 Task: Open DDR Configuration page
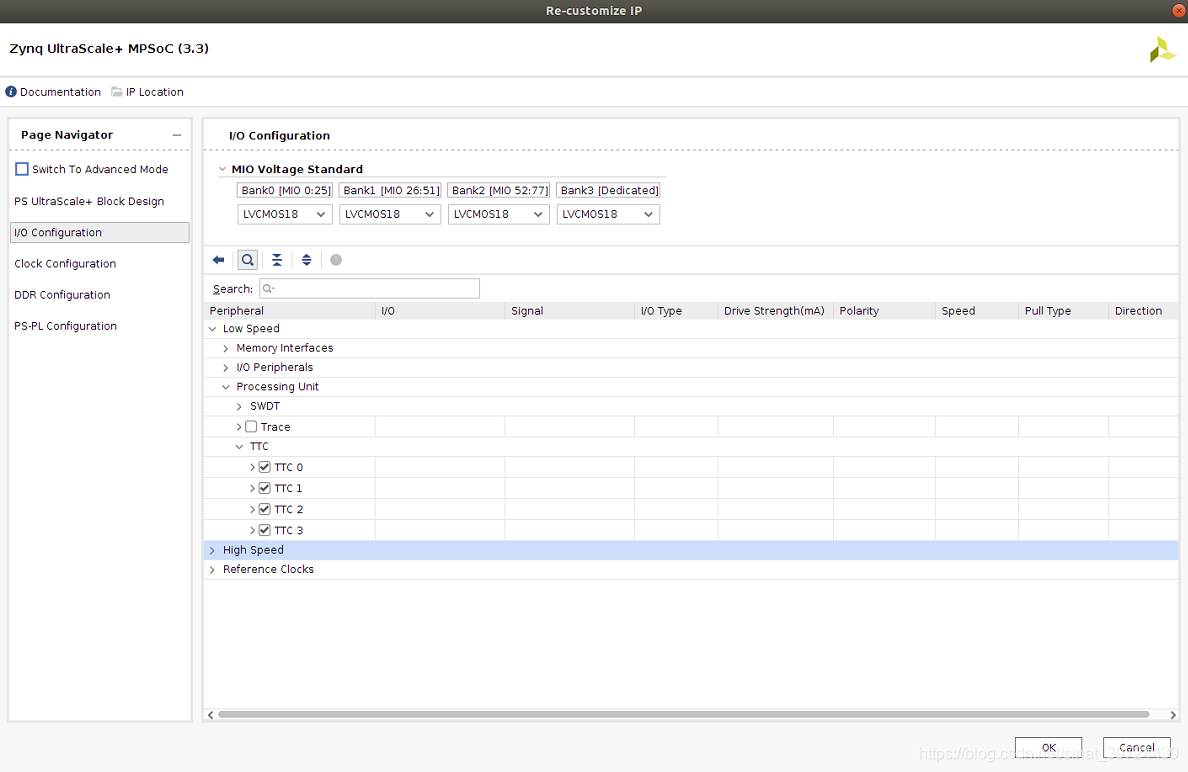click(x=62, y=295)
